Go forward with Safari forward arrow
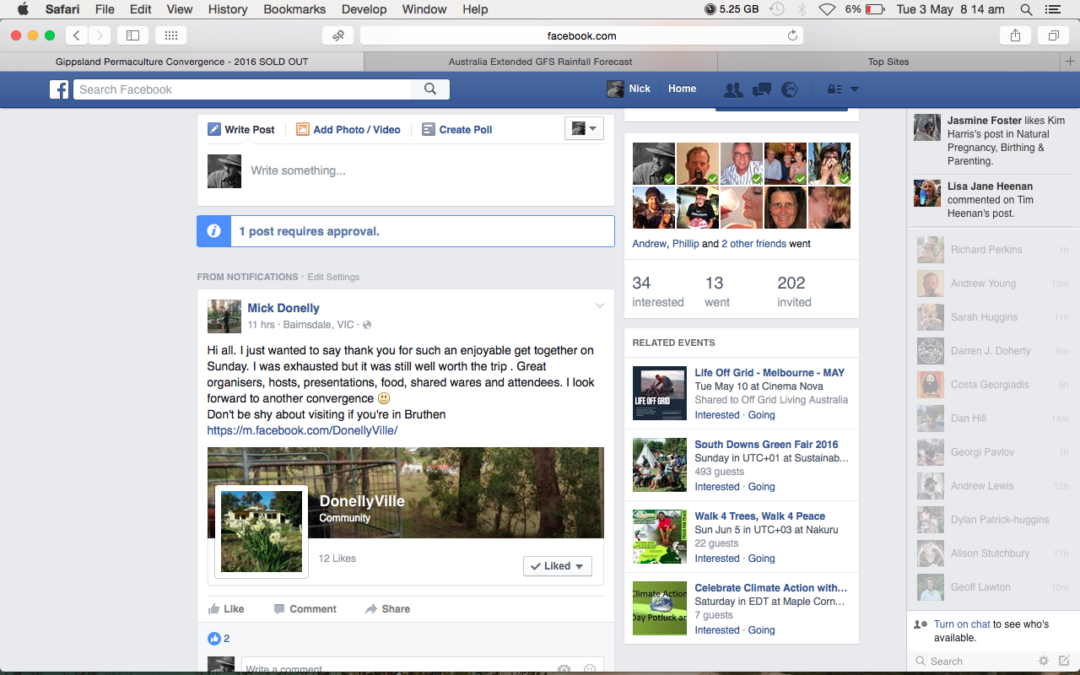This screenshot has width=1080, height=675. pyautogui.click(x=99, y=35)
